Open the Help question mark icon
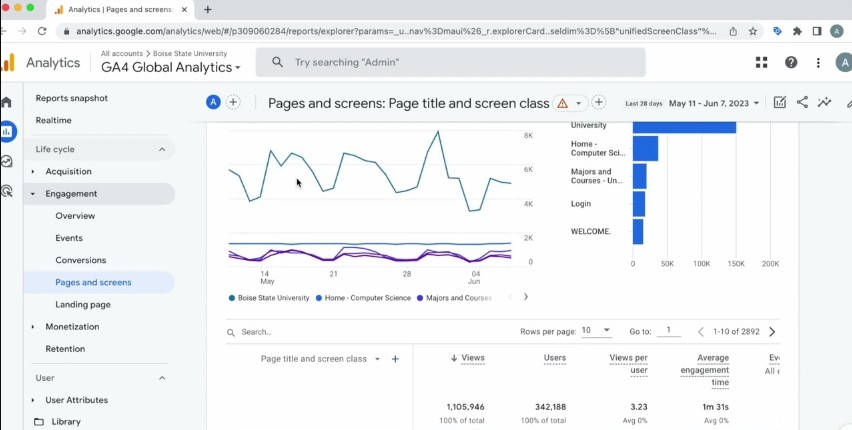This screenshot has width=852, height=430. pos(791,63)
